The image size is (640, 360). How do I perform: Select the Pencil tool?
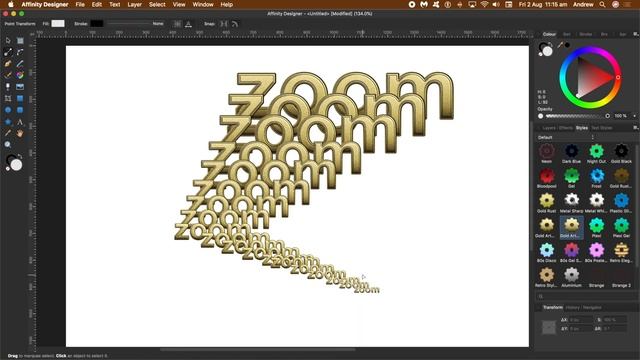pyautogui.click(x=20, y=63)
